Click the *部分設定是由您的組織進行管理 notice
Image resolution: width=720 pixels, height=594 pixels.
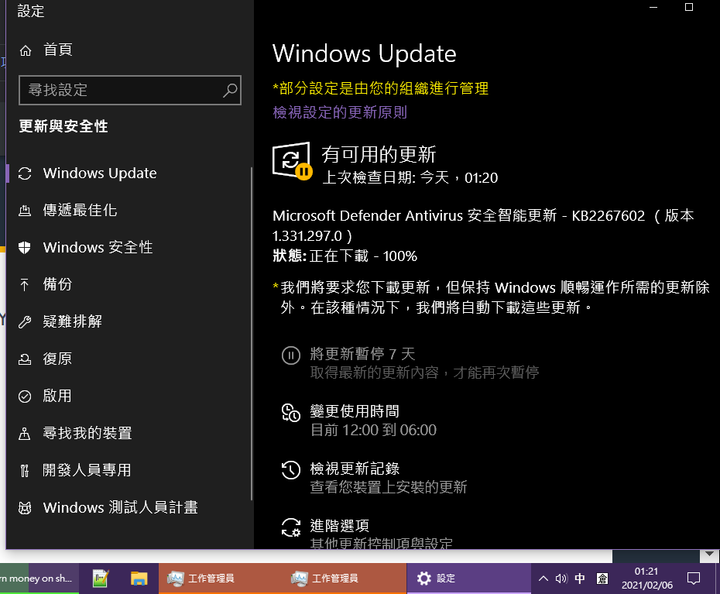click(381, 89)
